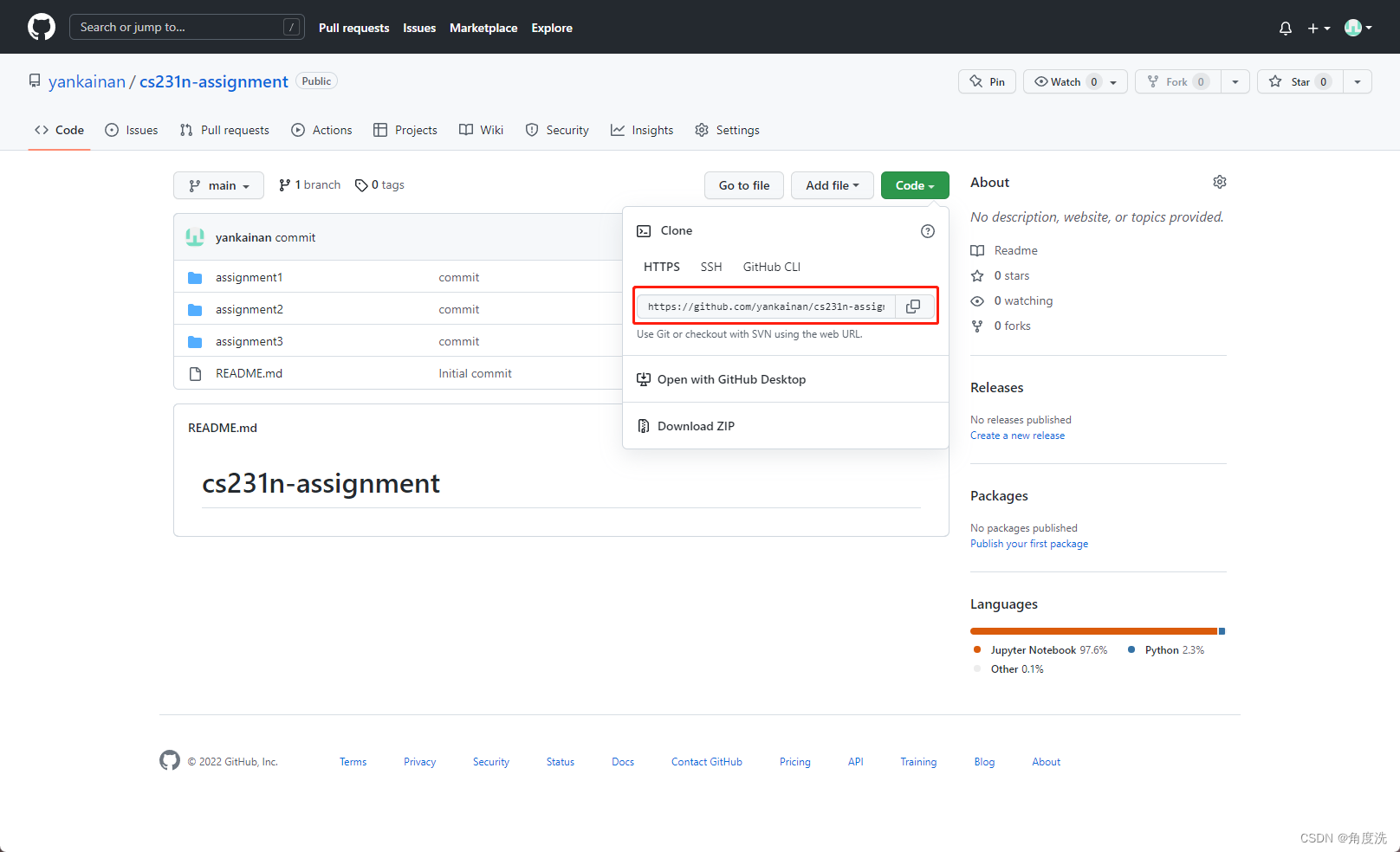Click Issues in the top header
The height and width of the screenshot is (852, 1400).
[419, 28]
